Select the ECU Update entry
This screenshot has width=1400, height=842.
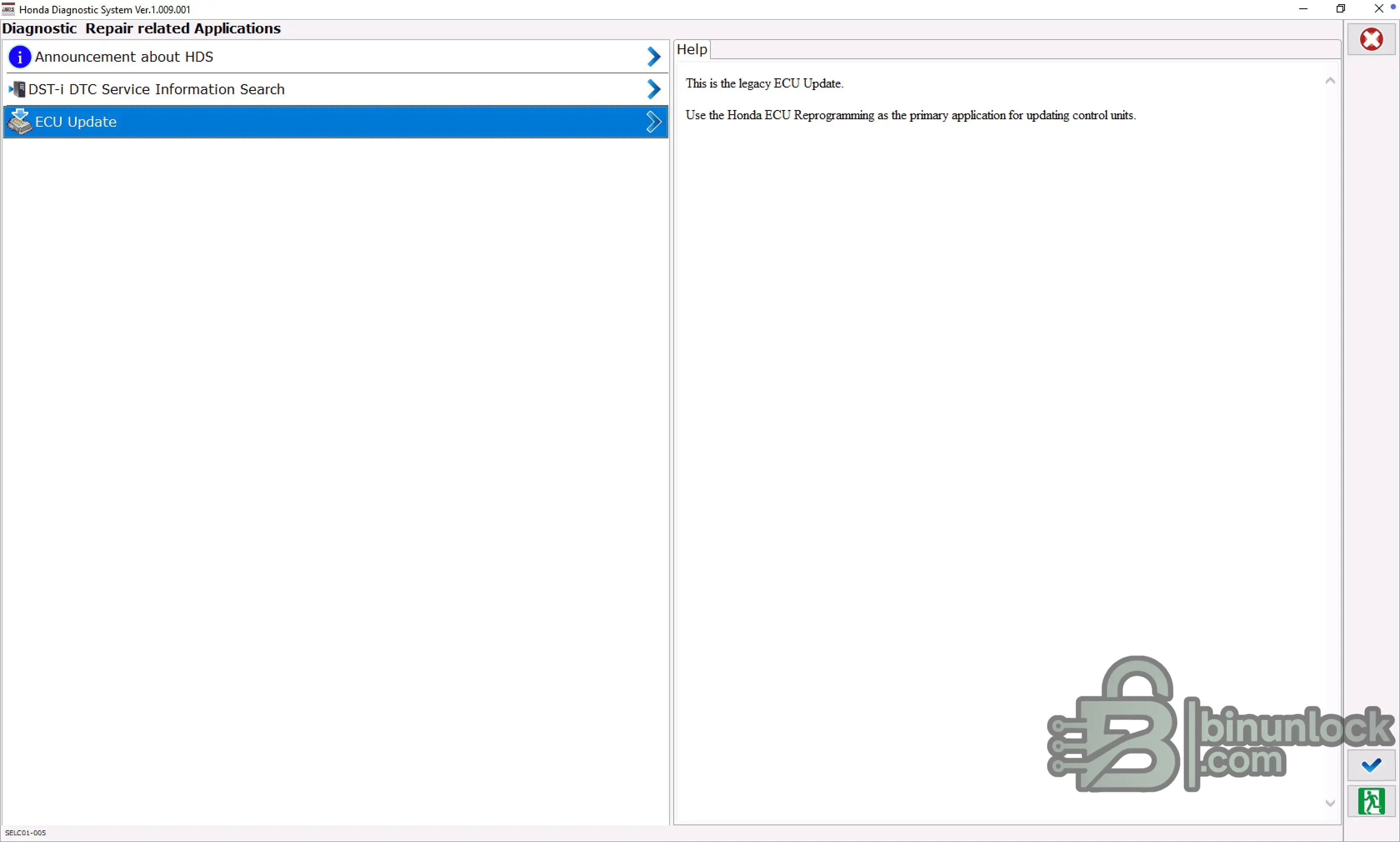coord(336,121)
